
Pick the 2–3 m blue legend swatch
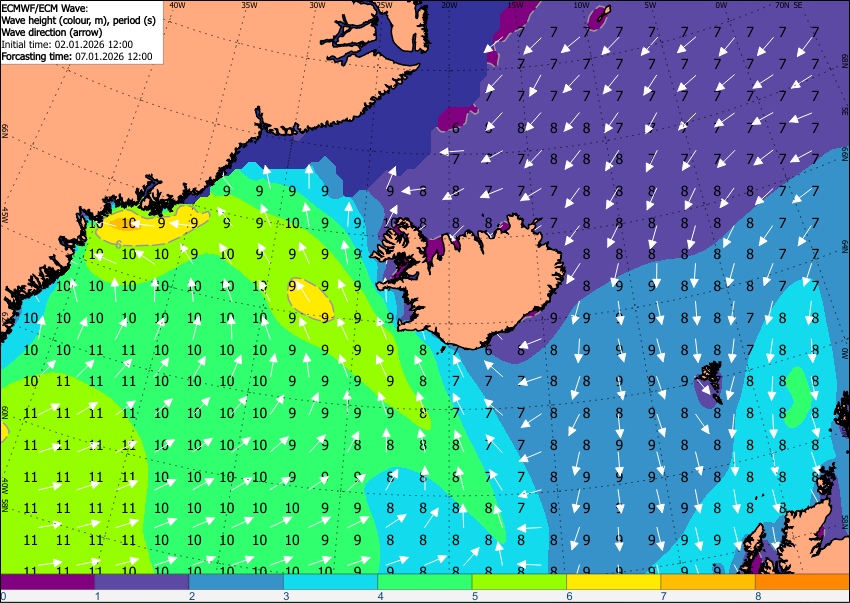(236, 581)
